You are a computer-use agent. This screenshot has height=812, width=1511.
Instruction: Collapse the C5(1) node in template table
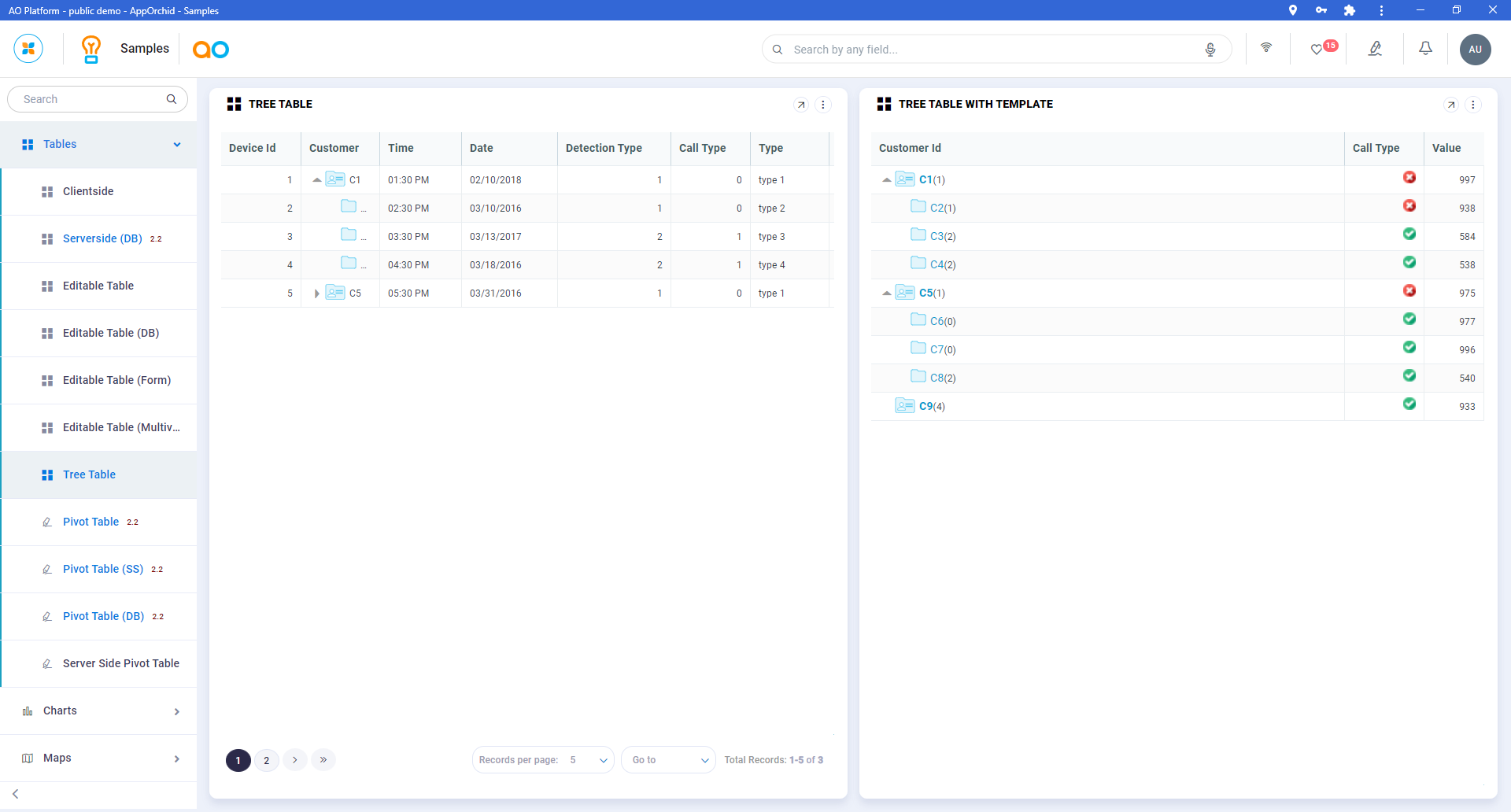pyautogui.click(x=887, y=293)
